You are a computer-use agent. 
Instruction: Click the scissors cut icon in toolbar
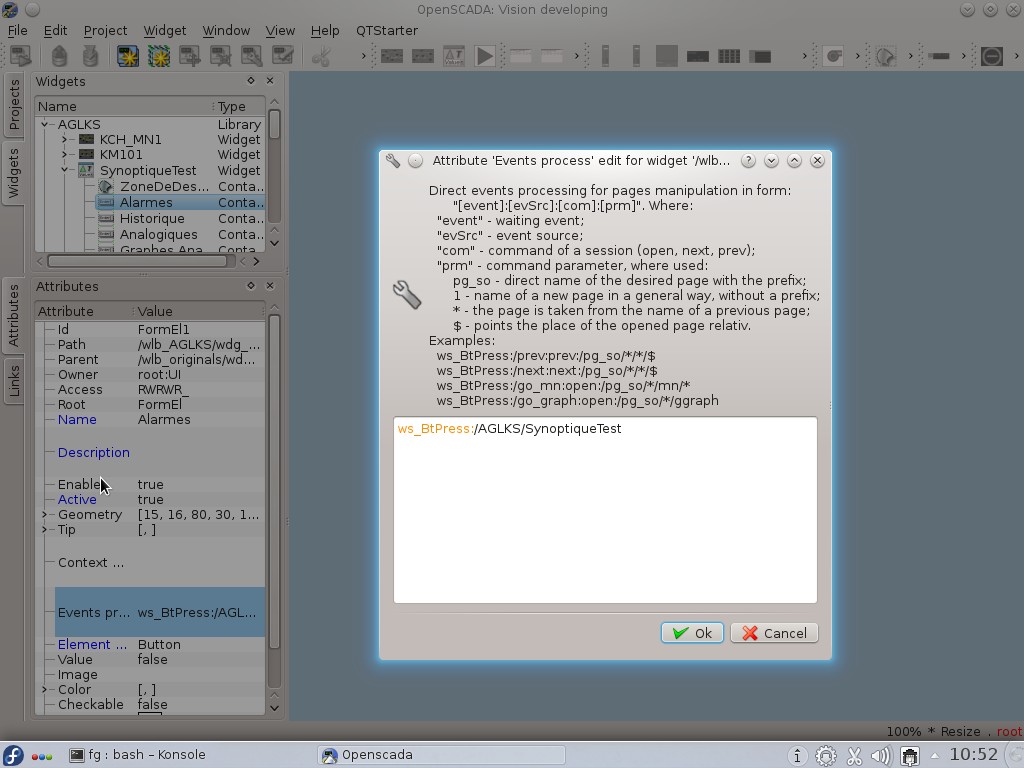(x=321, y=56)
